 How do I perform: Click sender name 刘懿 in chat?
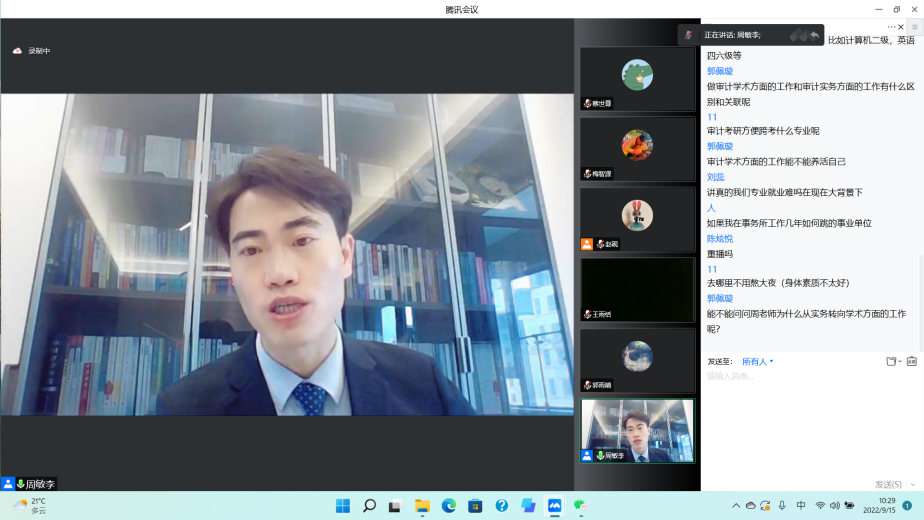pyautogui.click(x=715, y=177)
